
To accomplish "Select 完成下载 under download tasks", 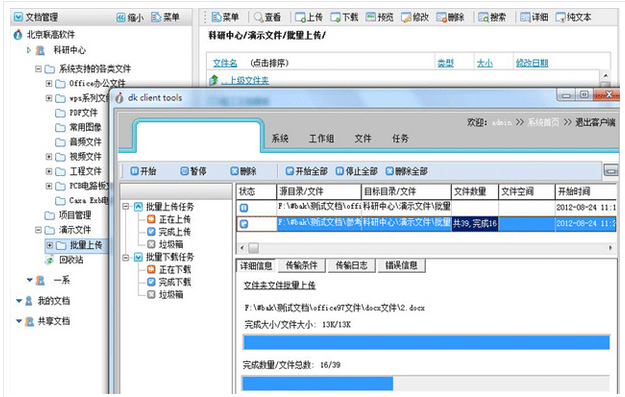I will pyautogui.click(x=175, y=282).
